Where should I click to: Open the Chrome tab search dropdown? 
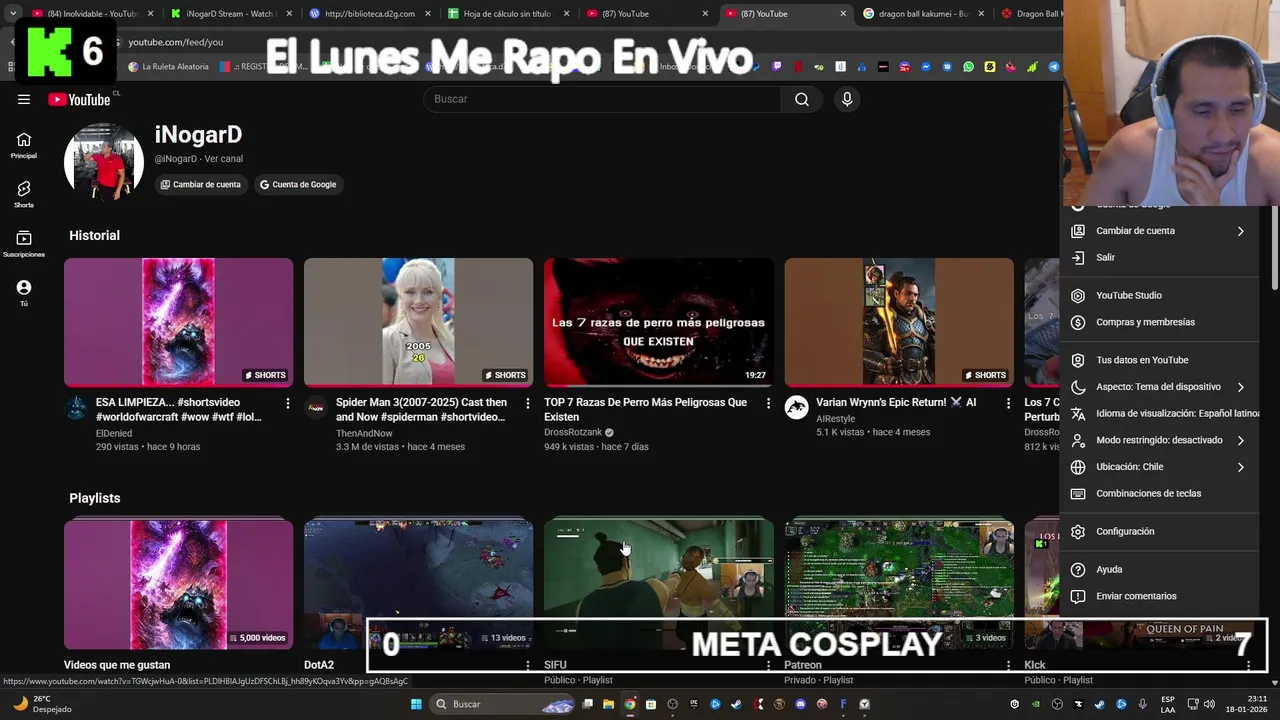click(13, 14)
